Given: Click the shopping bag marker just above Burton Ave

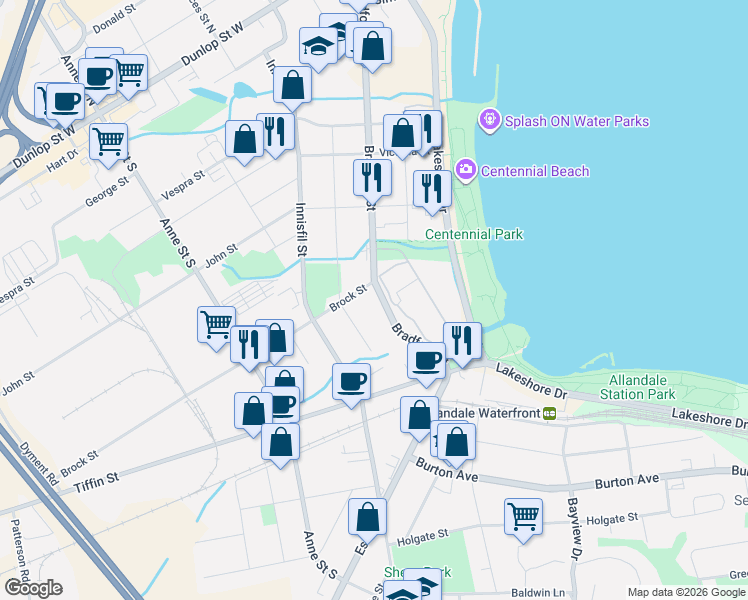Looking at the screenshot, I should [457, 445].
